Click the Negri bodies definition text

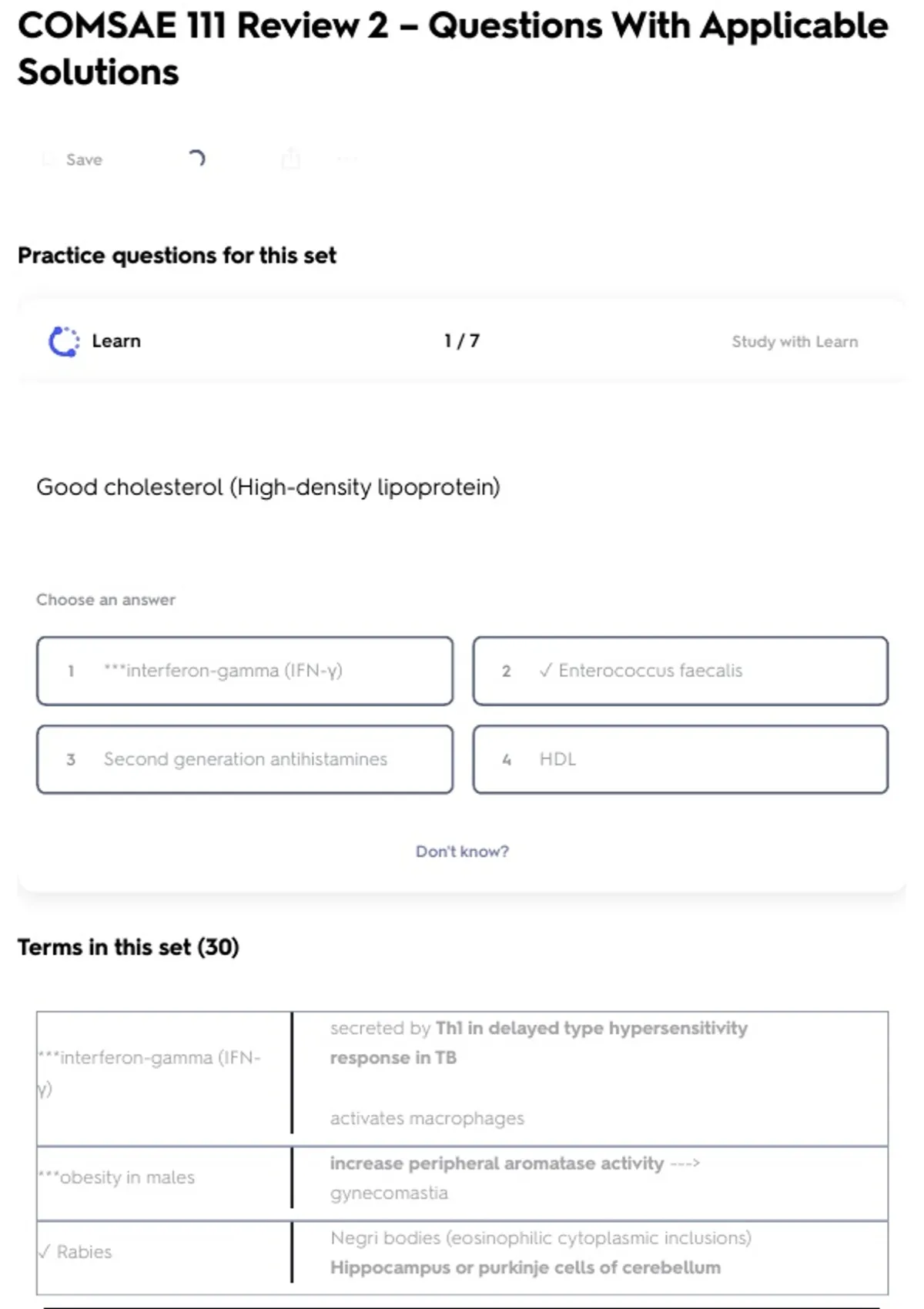point(541,1238)
